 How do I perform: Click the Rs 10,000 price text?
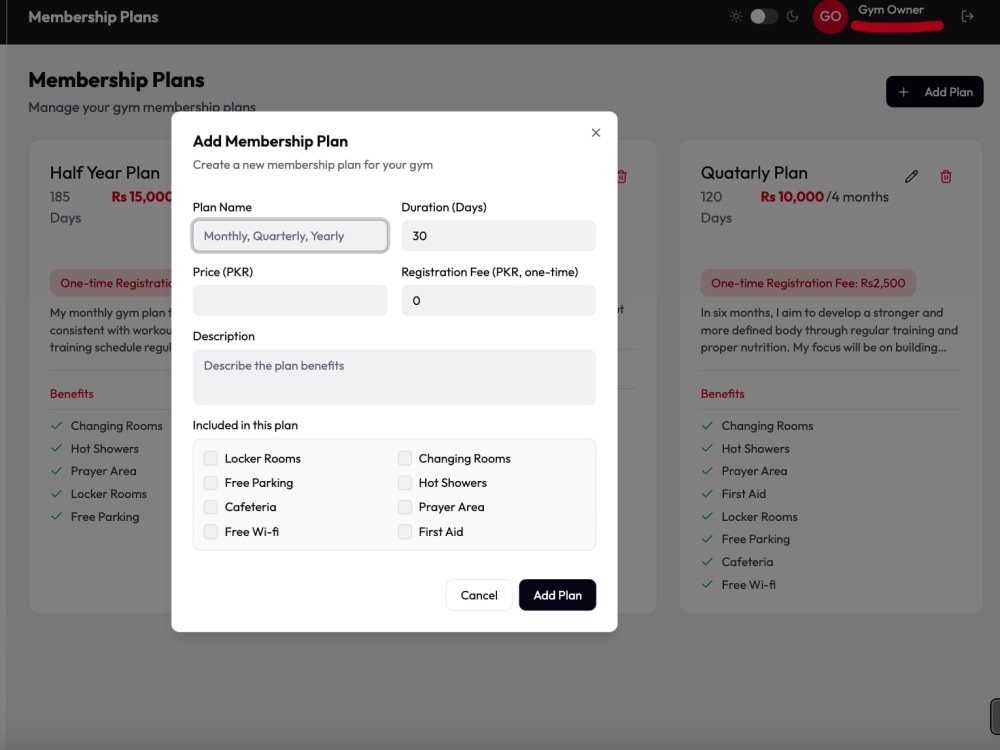tap(791, 197)
